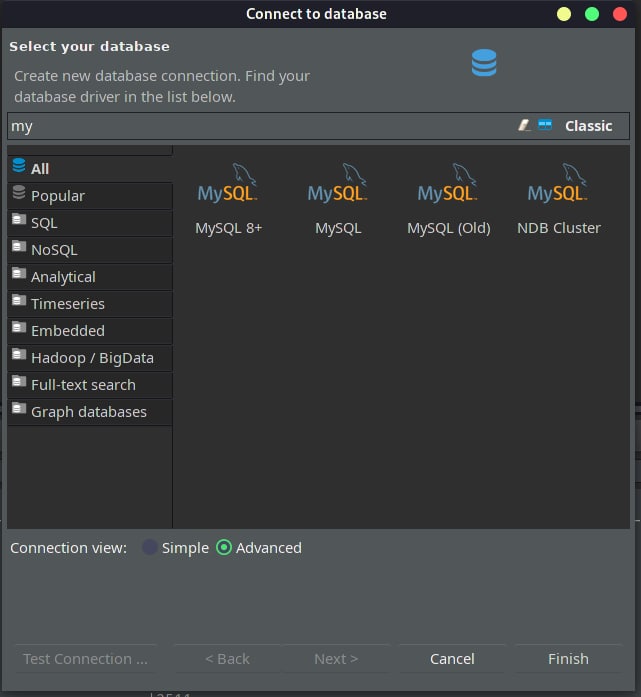The image size is (641, 697).
Task: Switch to gallery view icon beside Classic
Action: coord(545,125)
